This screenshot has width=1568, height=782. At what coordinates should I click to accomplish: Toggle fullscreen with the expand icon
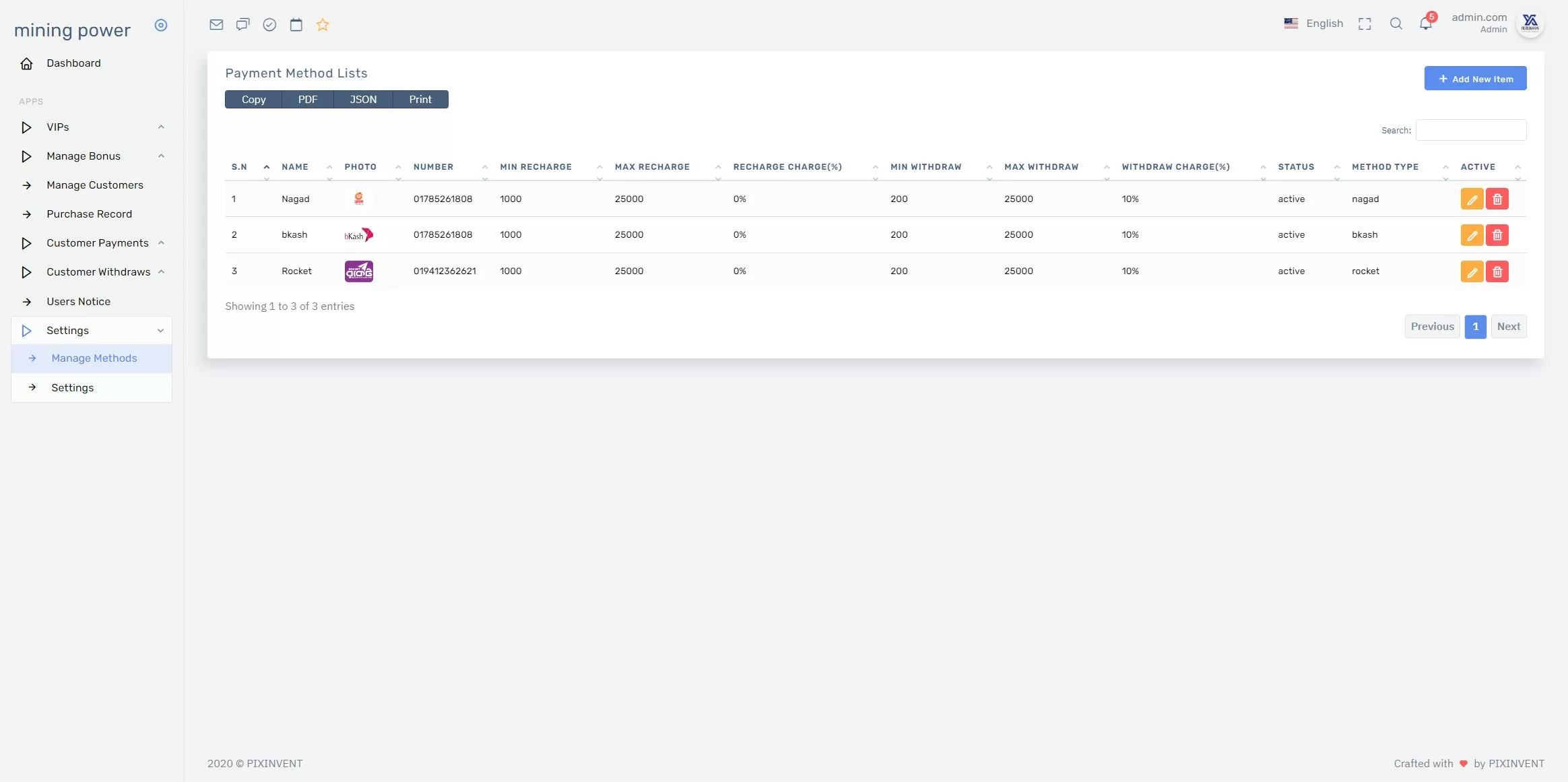click(x=1365, y=24)
